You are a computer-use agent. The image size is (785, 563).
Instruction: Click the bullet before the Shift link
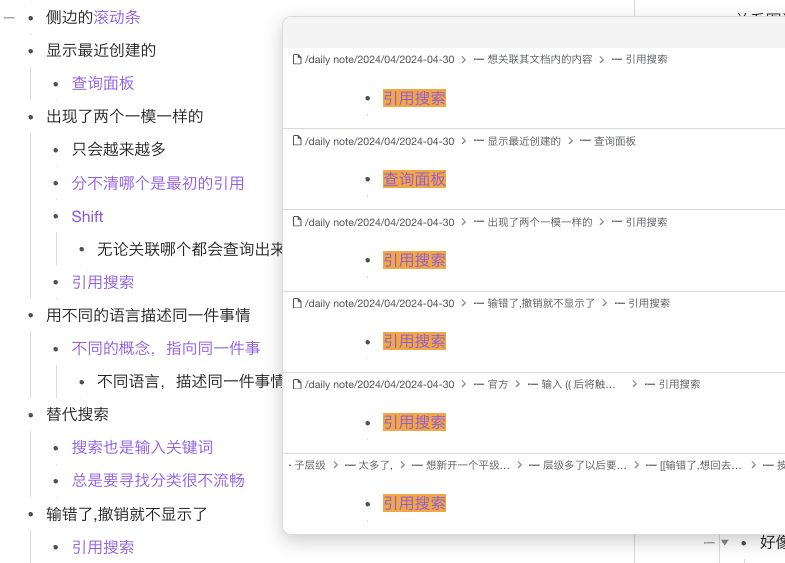coord(56,217)
